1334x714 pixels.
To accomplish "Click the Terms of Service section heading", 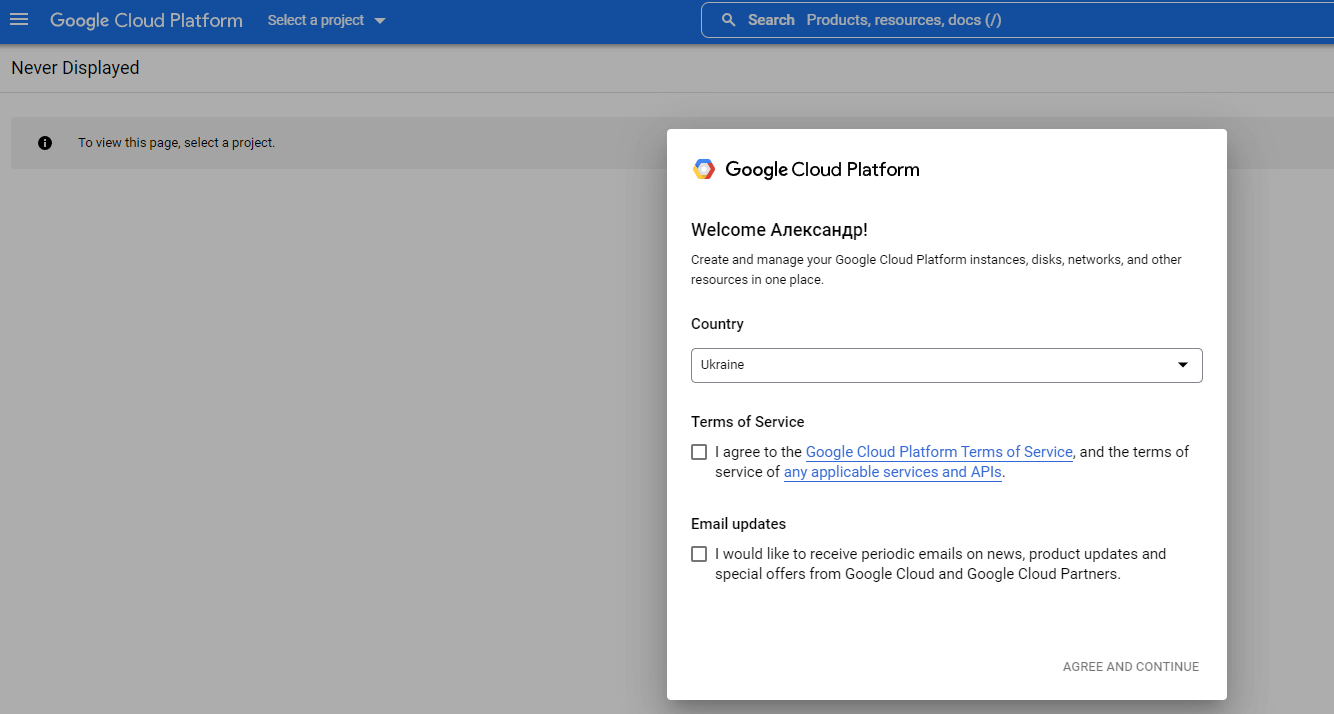I will click(748, 422).
